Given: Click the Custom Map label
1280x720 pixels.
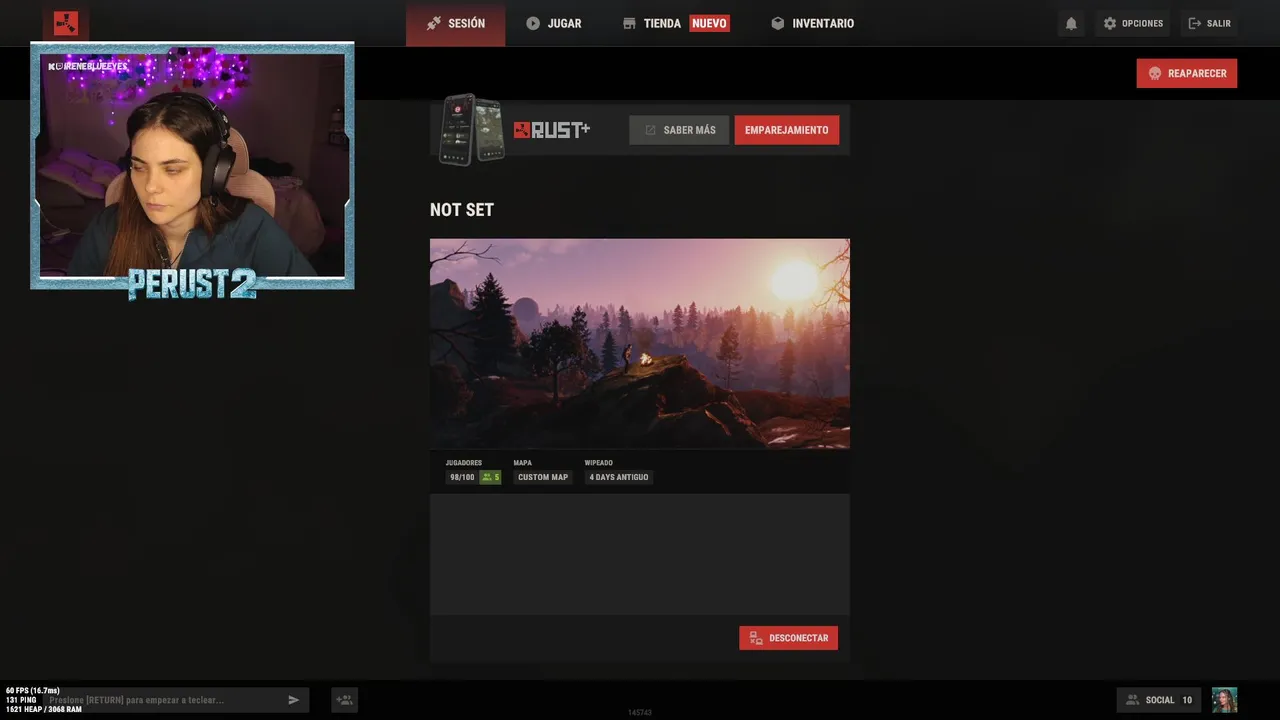Looking at the screenshot, I should point(543,477).
